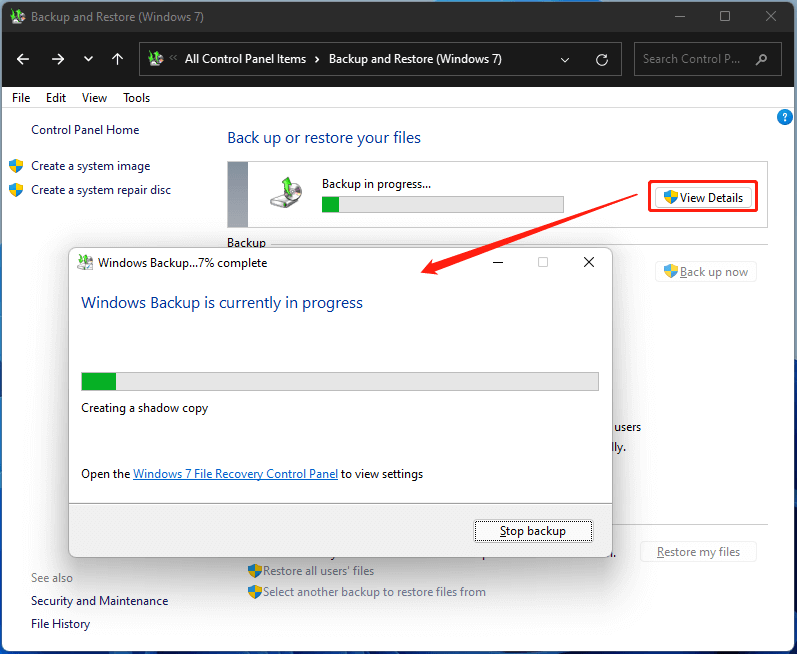Click the Windows Backup dialog progress bar
The height and width of the screenshot is (654, 797).
click(339, 381)
